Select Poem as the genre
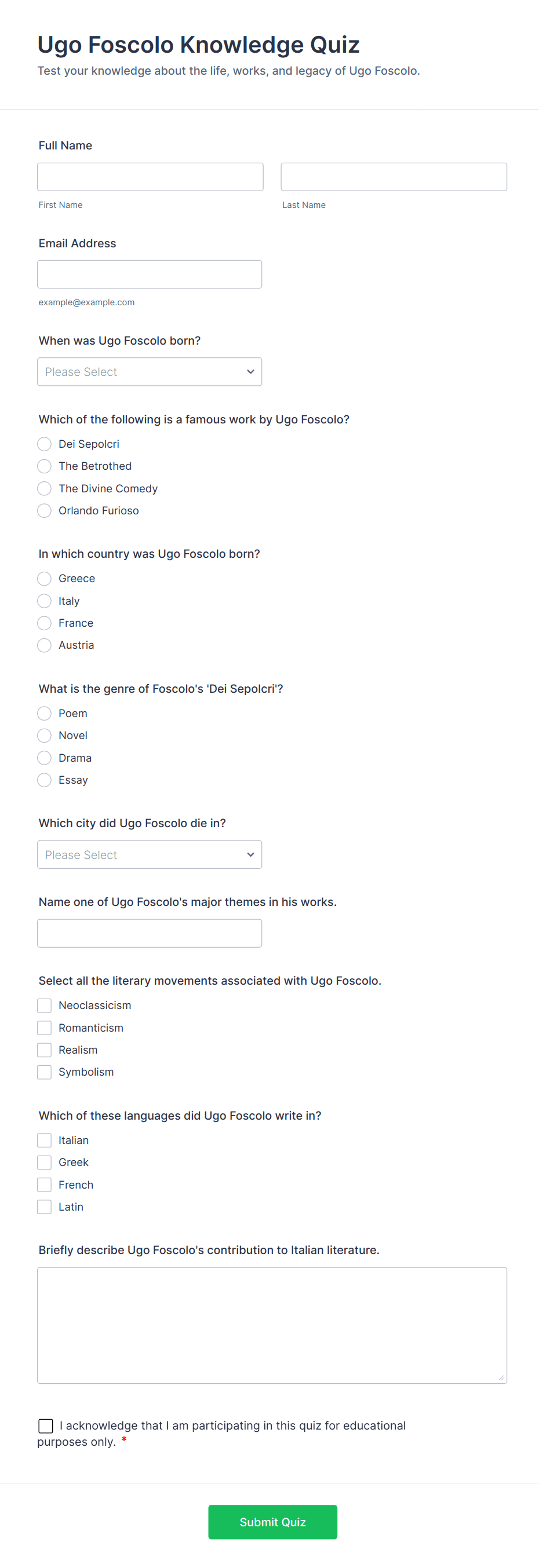The height and width of the screenshot is (1568, 539). click(45, 713)
